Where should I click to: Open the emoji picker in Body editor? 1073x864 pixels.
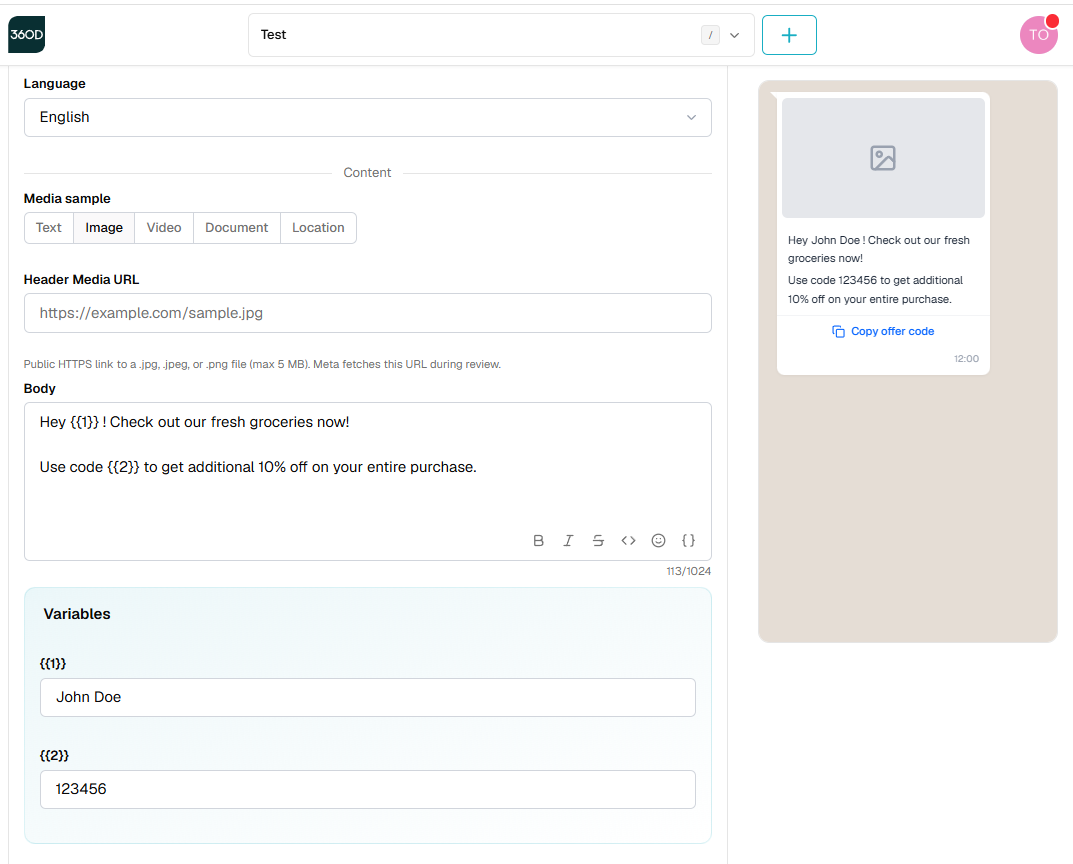point(658,540)
